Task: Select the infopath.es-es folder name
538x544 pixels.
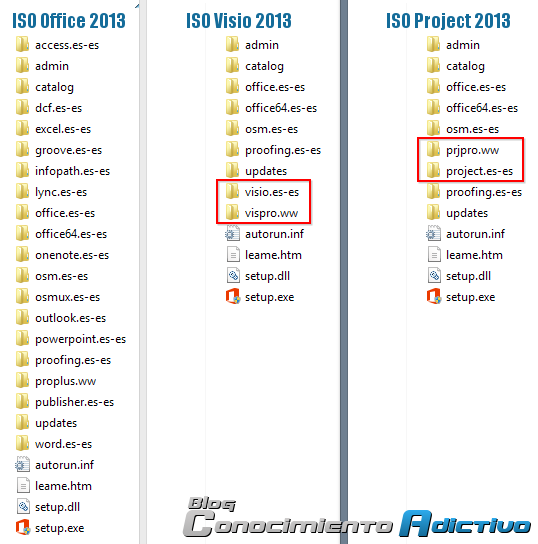Action: (72, 171)
